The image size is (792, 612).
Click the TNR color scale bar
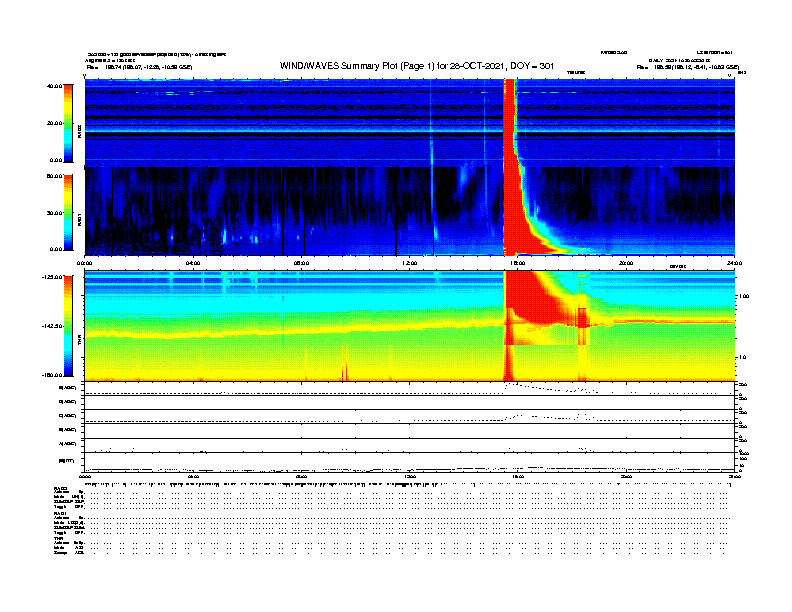(x=68, y=326)
